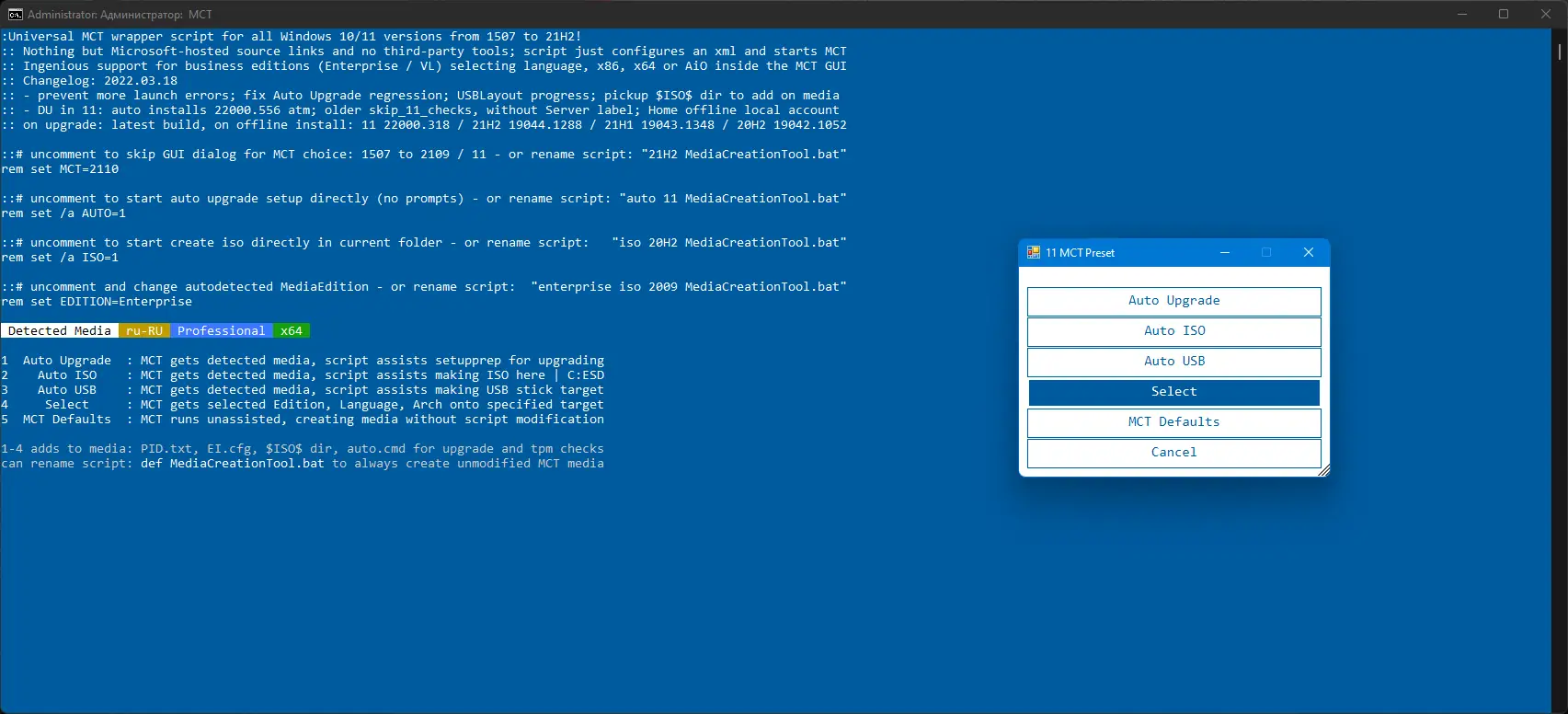
Task: Click the "rem set MCT=2110" line
Action: click(60, 169)
